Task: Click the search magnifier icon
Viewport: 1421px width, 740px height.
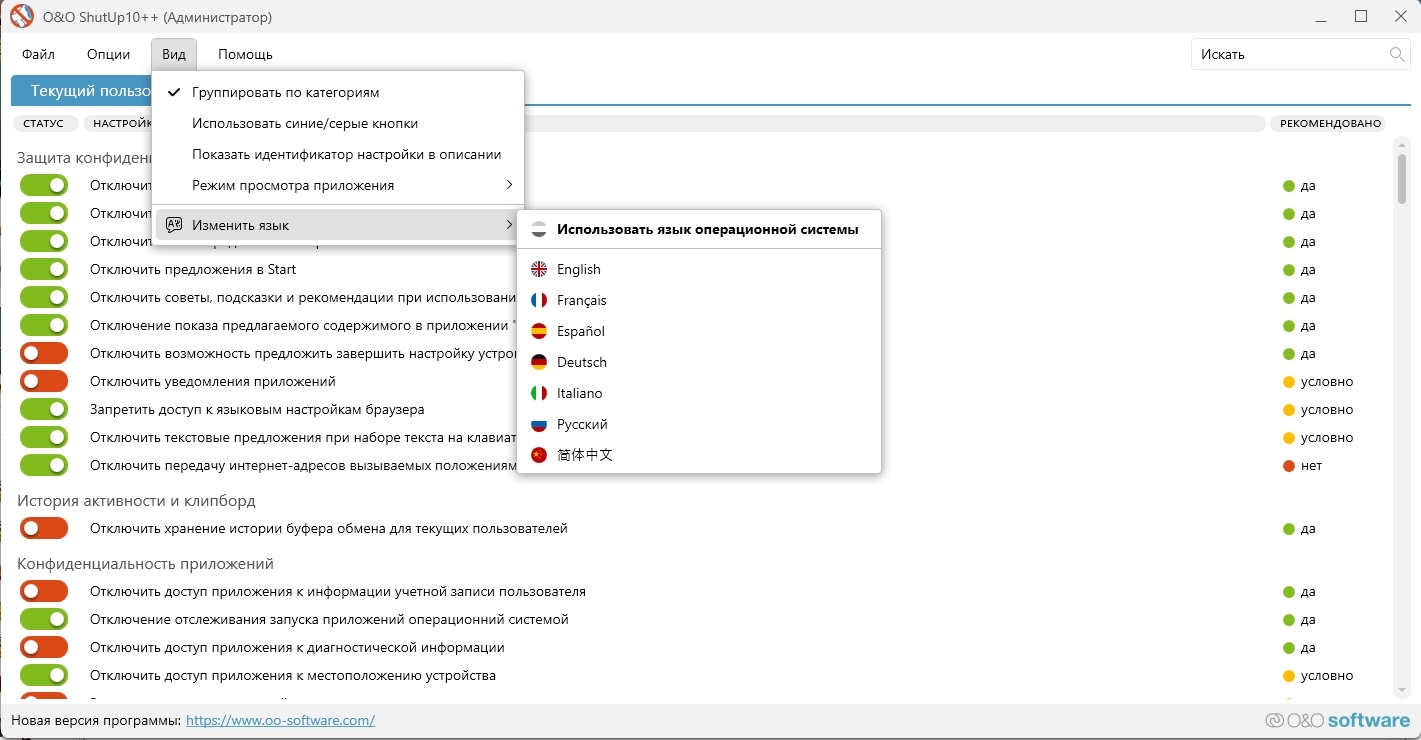Action: (x=1397, y=54)
